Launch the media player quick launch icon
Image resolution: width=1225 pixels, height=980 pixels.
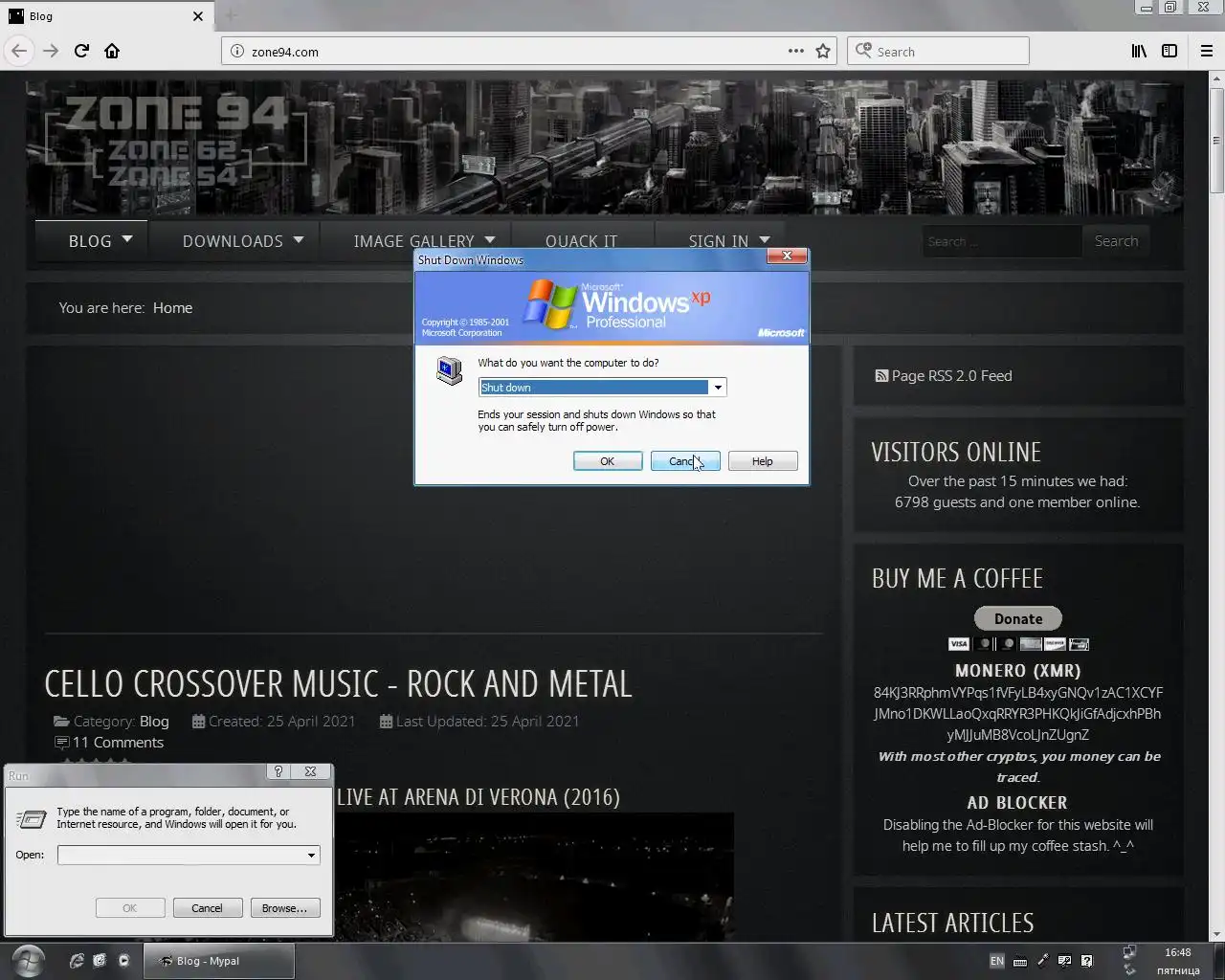click(x=123, y=961)
